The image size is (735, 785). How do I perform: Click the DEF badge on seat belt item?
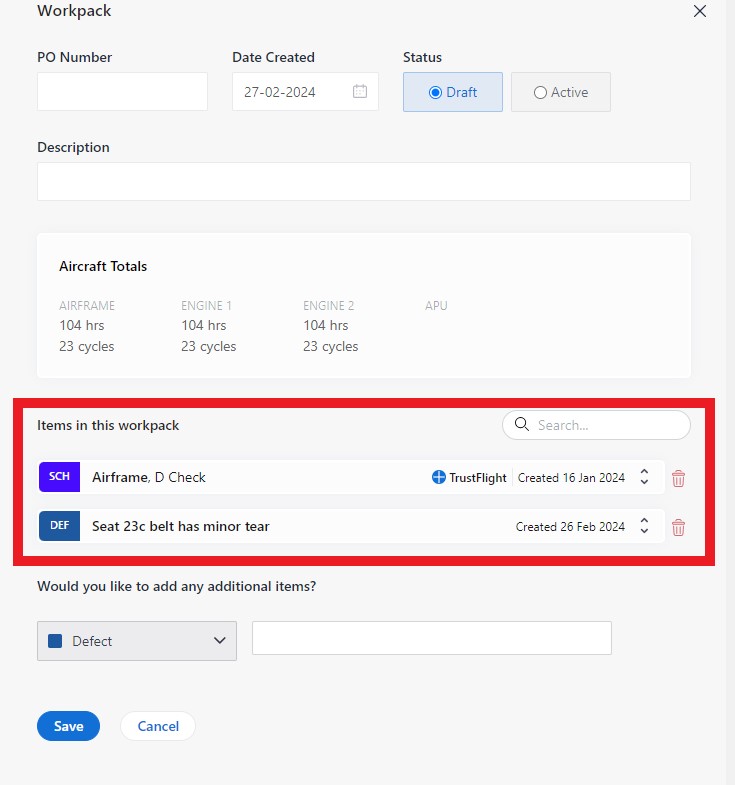click(x=59, y=526)
